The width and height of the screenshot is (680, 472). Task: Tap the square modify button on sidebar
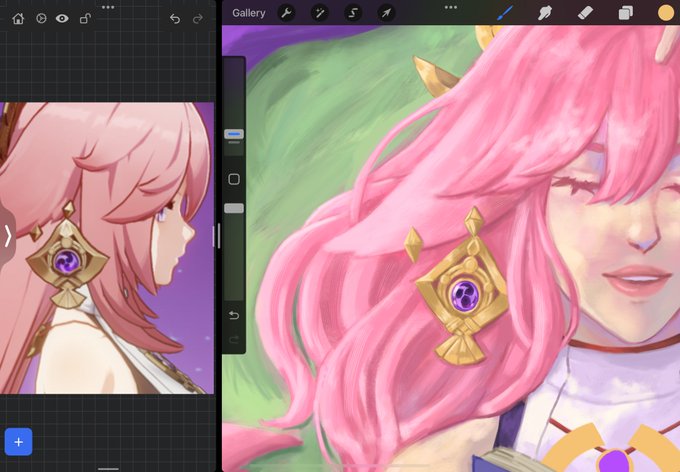click(x=234, y=179)
